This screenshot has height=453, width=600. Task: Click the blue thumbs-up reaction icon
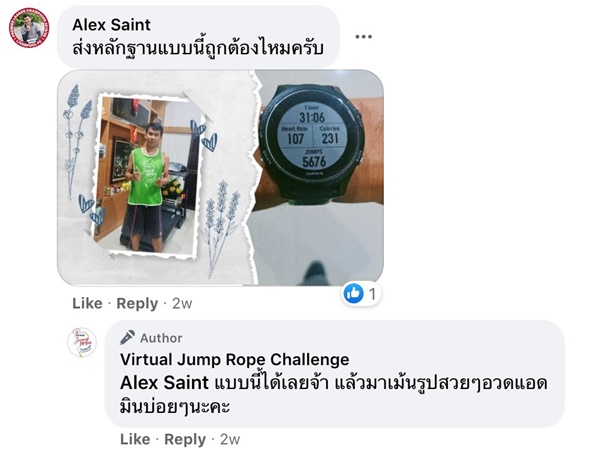coord(354,293)
